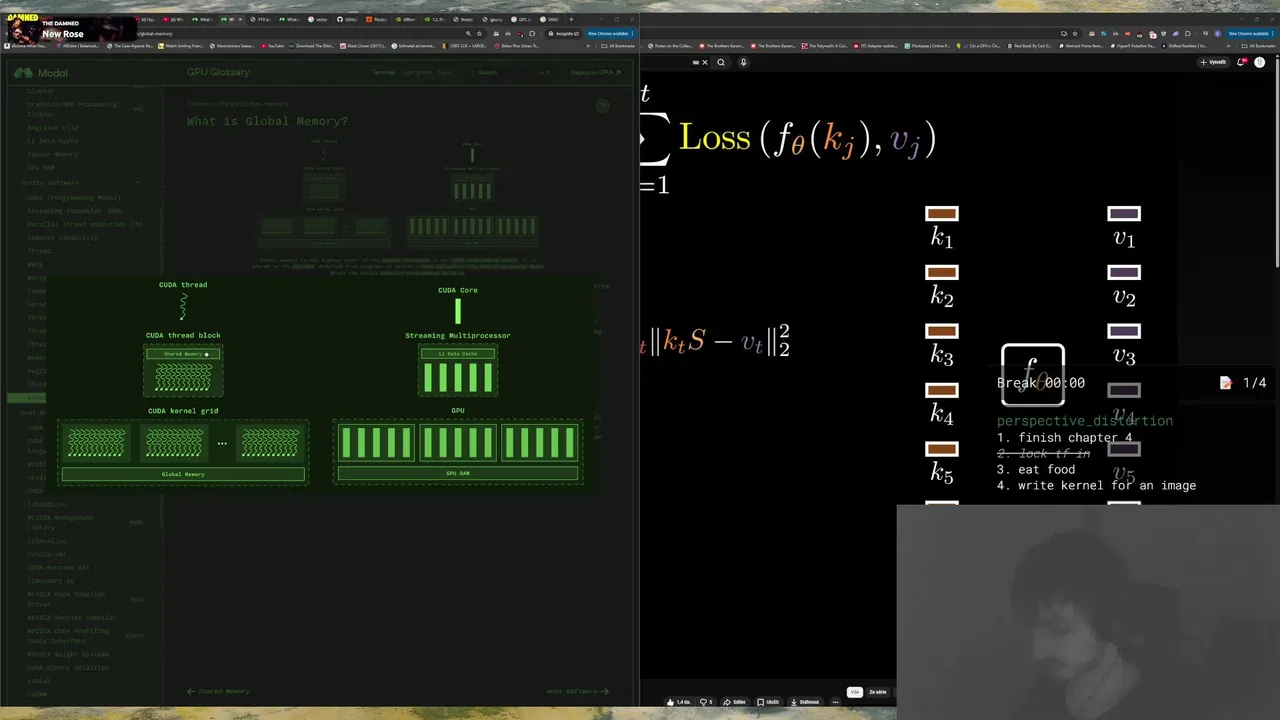Open Register File in the sidebar
1280x720 pixels.
pos(53,127)
